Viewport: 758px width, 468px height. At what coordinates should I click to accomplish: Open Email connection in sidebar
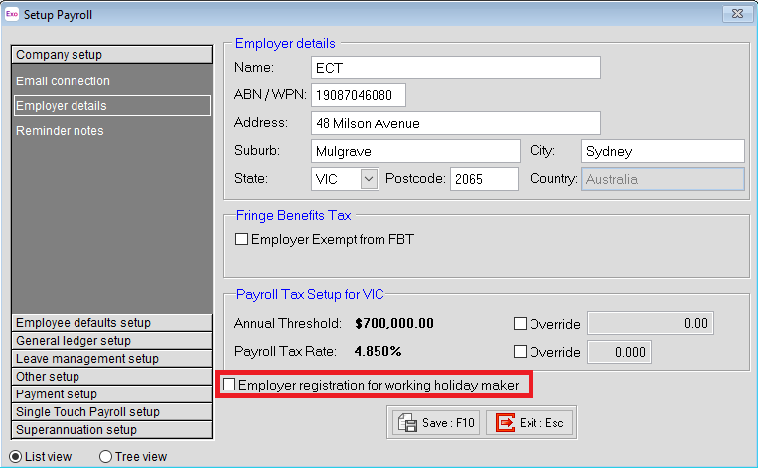(x=63, y=81)
